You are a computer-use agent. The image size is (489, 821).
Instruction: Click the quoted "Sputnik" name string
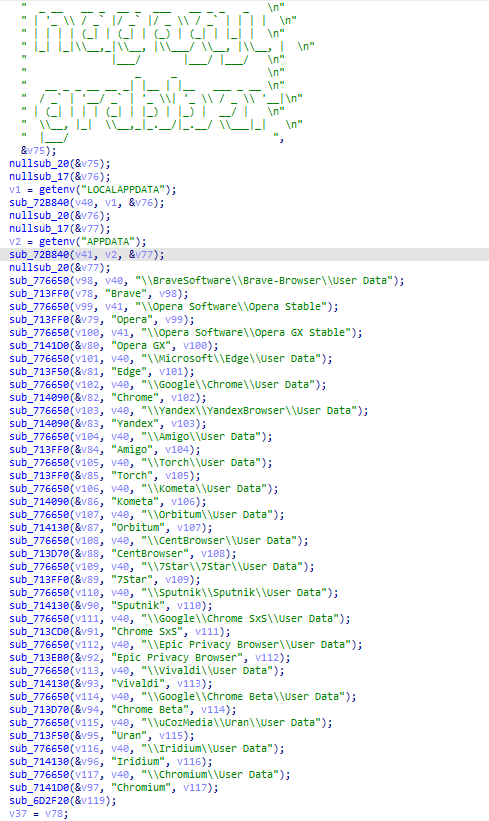[138, 605]
